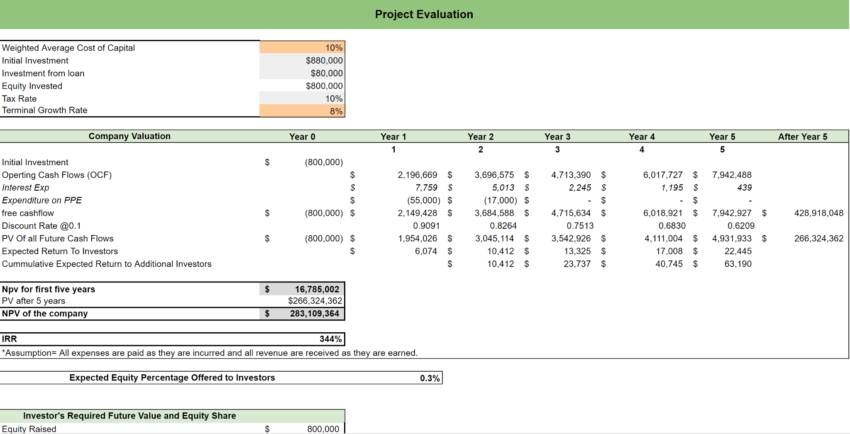850x434 pixels.
Task: Select free cashflow value 7,942,927
Action: point(732,213)
